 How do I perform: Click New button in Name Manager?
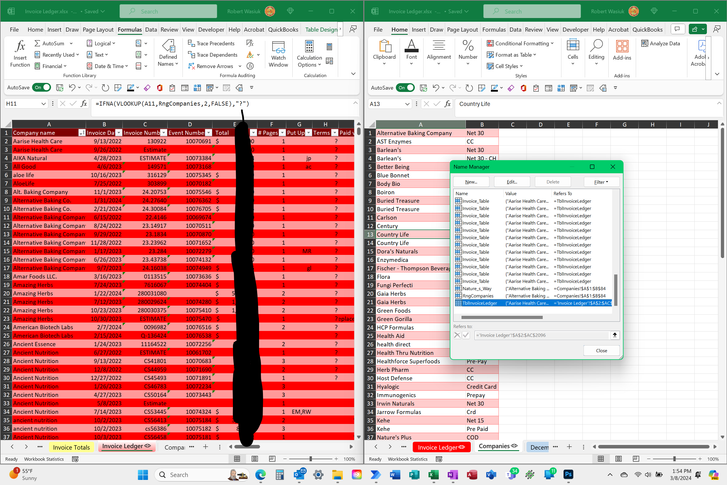pos(471,182)
